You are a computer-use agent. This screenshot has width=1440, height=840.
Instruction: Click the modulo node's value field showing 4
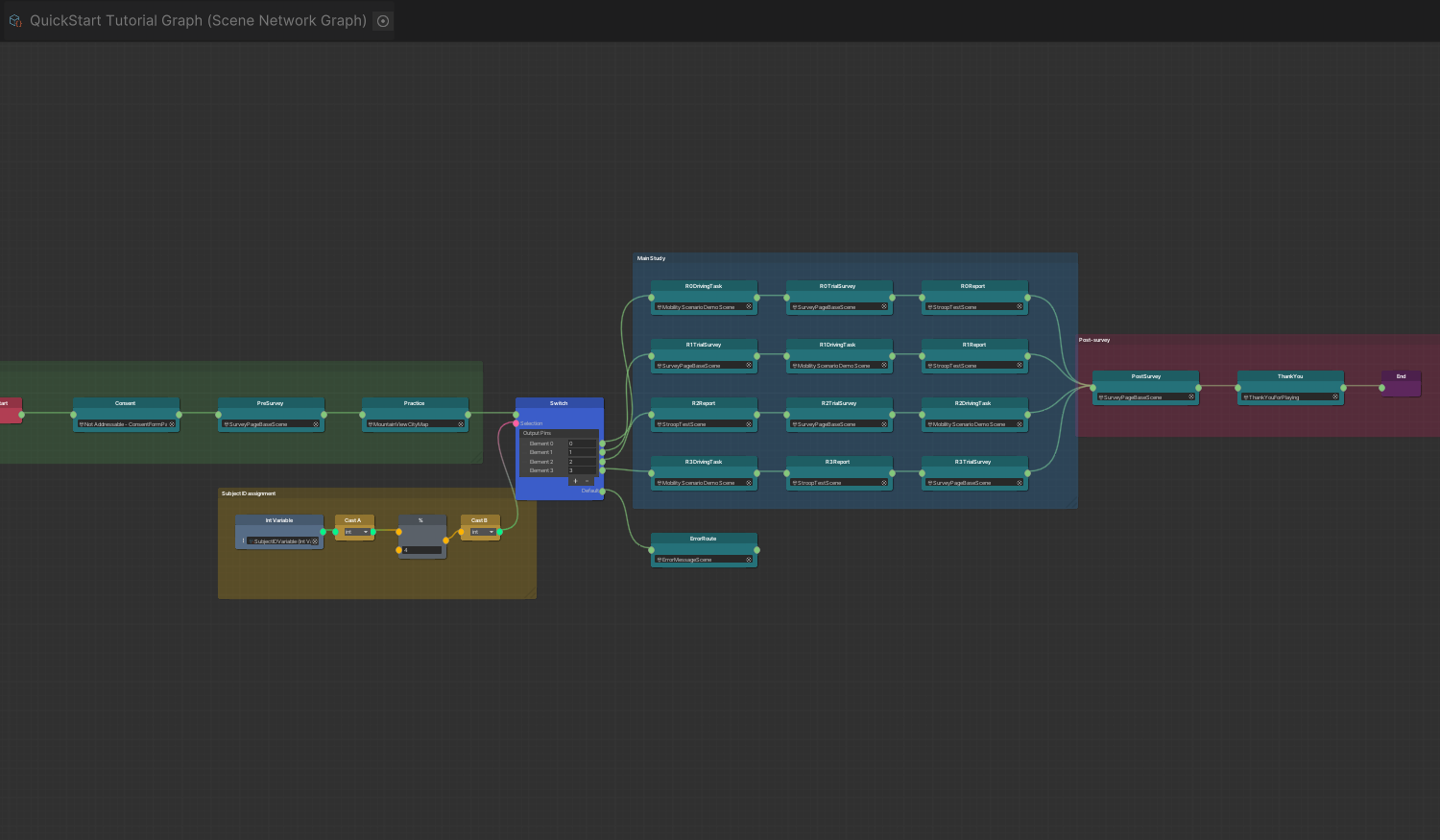(421, 550)
